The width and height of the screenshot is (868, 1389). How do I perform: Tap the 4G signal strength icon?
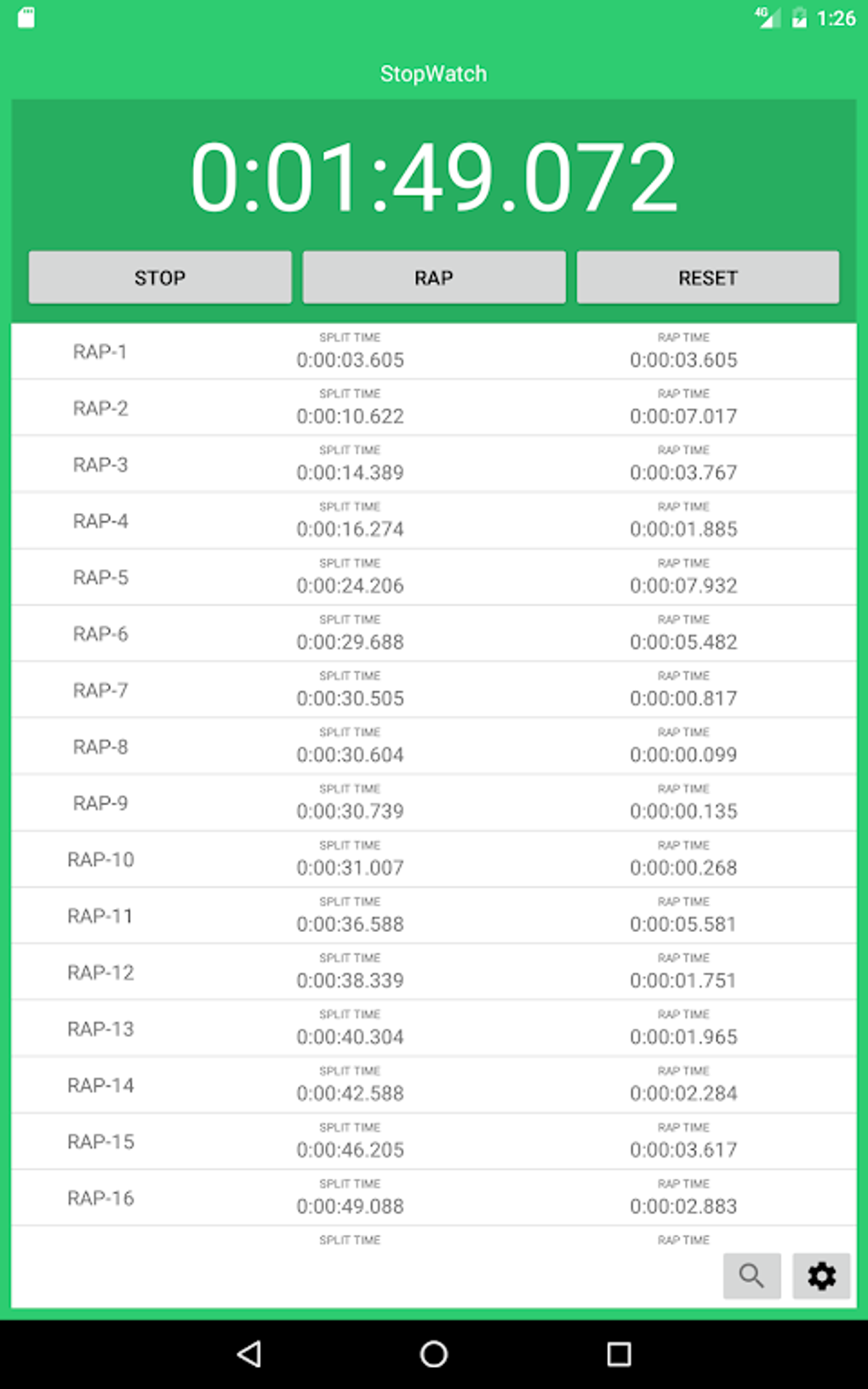(768, 17)
